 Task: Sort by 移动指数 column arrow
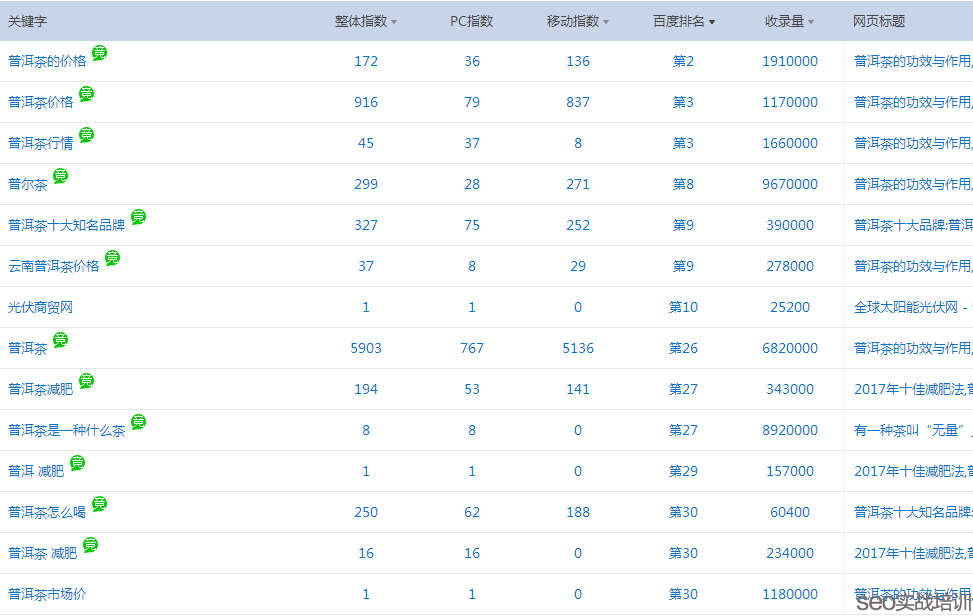click(606, 22)
